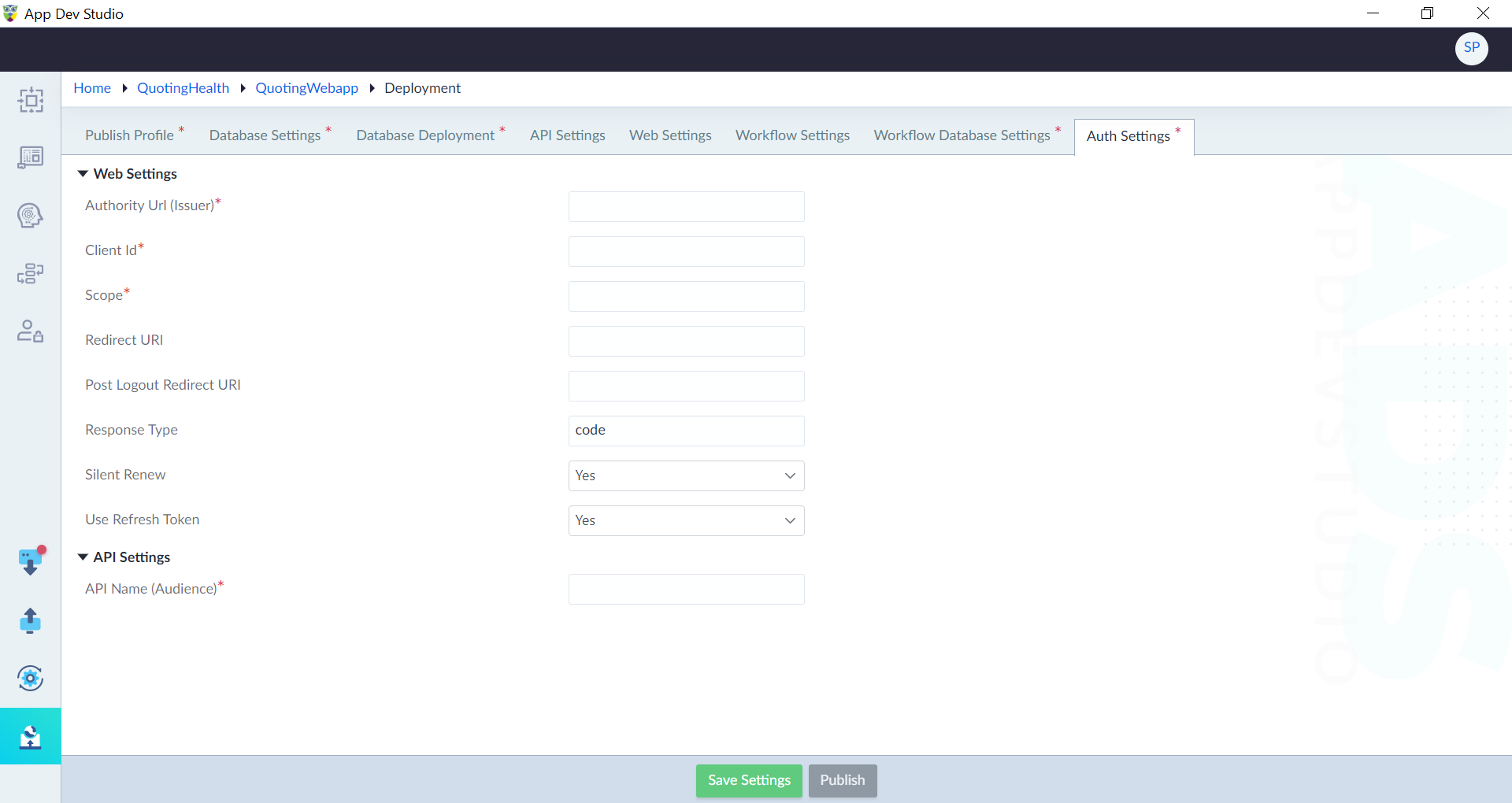The width and height of the screenshot is (1512, 803).
Task: Go to Home breadcrumb link
Action: coord(92,88)
